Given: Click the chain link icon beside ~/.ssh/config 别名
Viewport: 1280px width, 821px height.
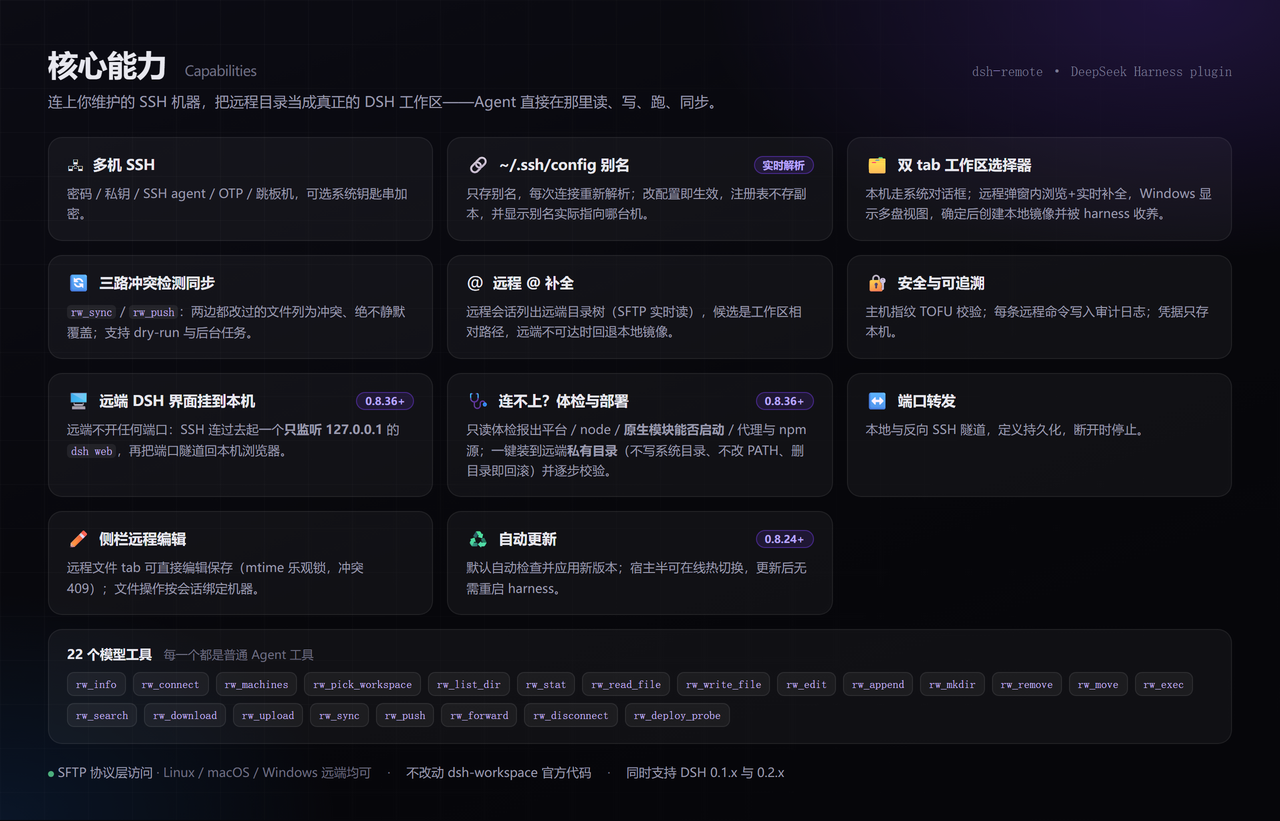Looking at the screenshot, I should coord(477,165).
